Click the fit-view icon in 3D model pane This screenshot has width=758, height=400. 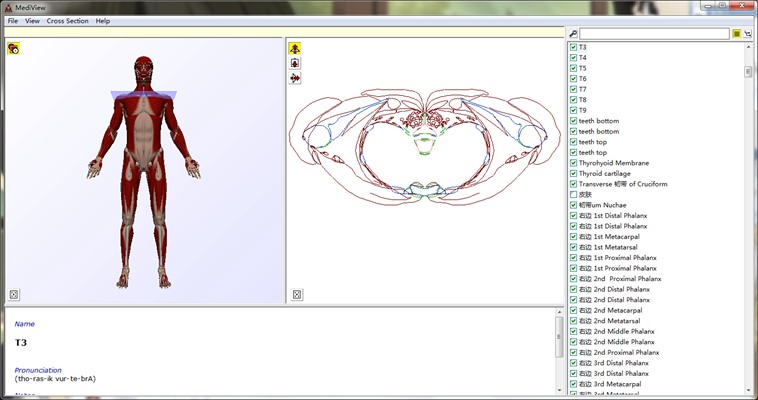pos(14,294)
